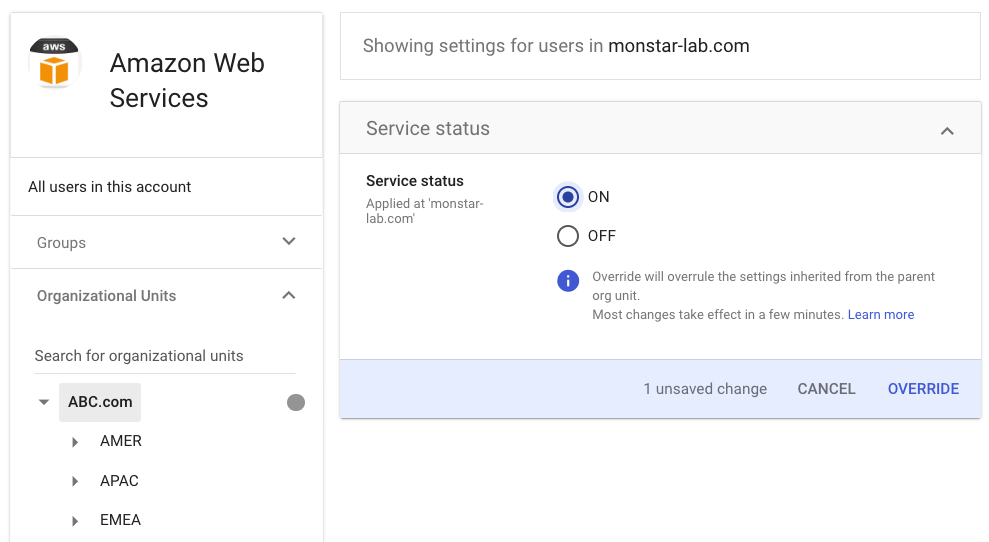989x542 pixels.
Task: Select the OFF radio button
Action: [x=568, y=236]
